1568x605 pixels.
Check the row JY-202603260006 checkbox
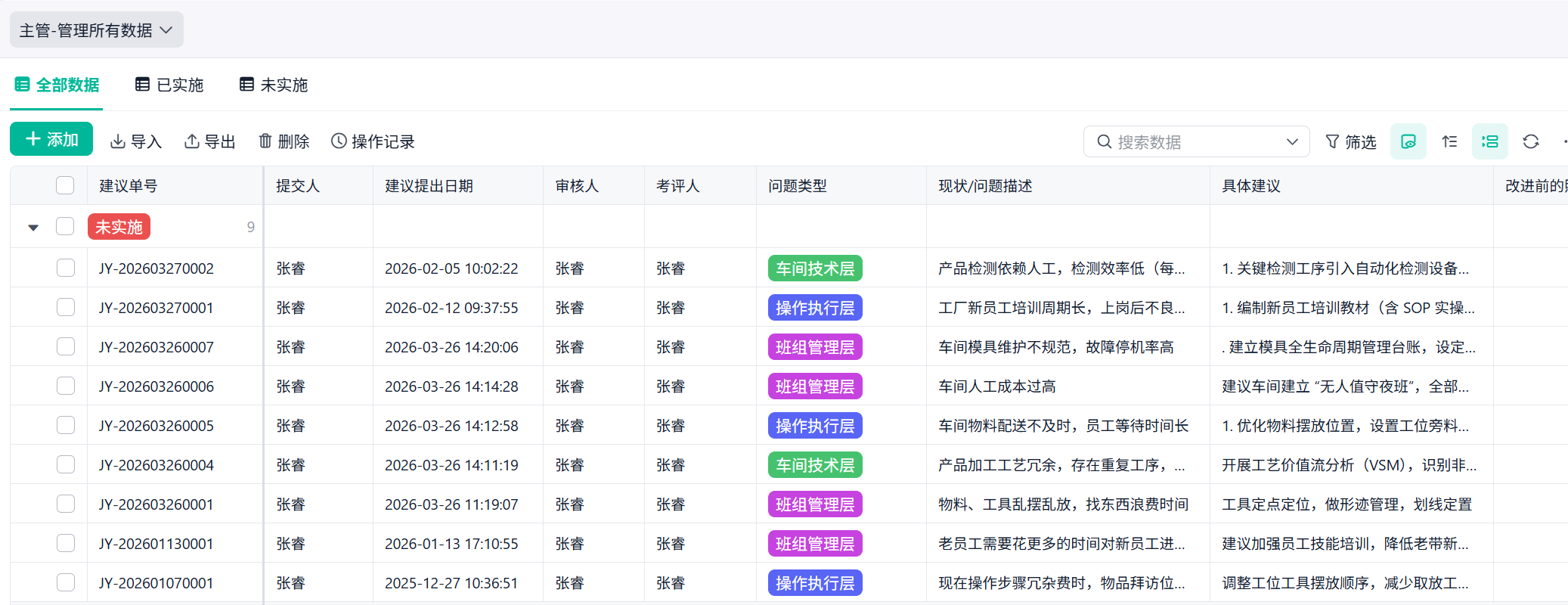[x=66, y=386]
